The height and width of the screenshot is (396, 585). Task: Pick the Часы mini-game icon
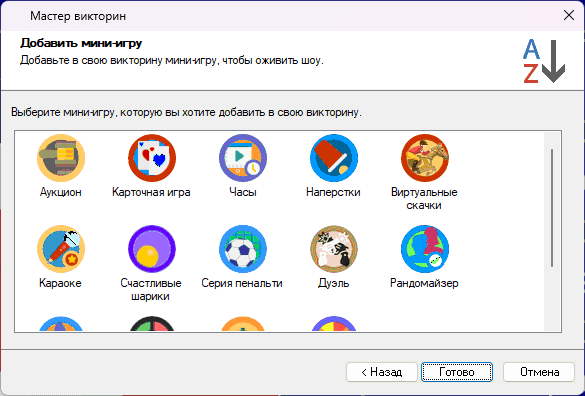(x=243, y=158)
